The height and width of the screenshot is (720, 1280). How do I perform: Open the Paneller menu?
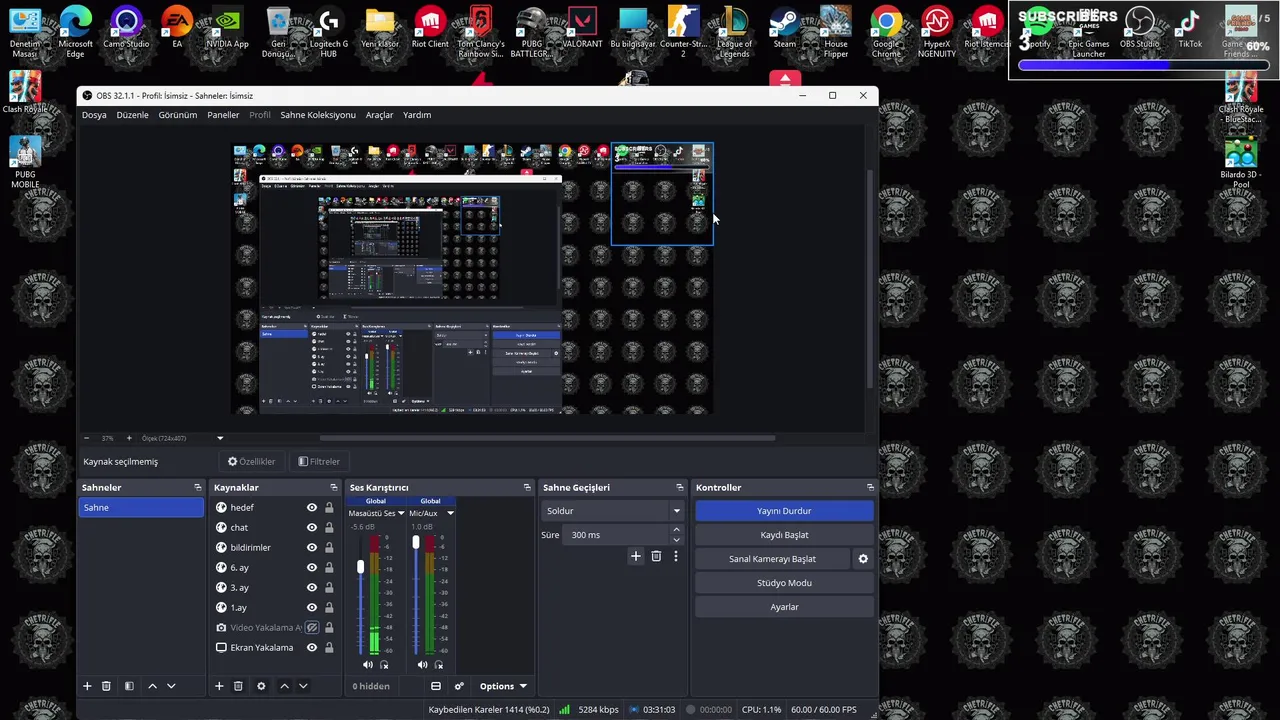point(223,115)
